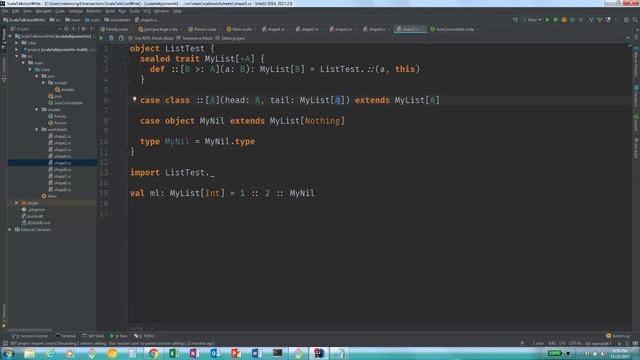The width and height of the screenshot is (640, 360).
Task: Open the Help menu
Action: point(177,11)
